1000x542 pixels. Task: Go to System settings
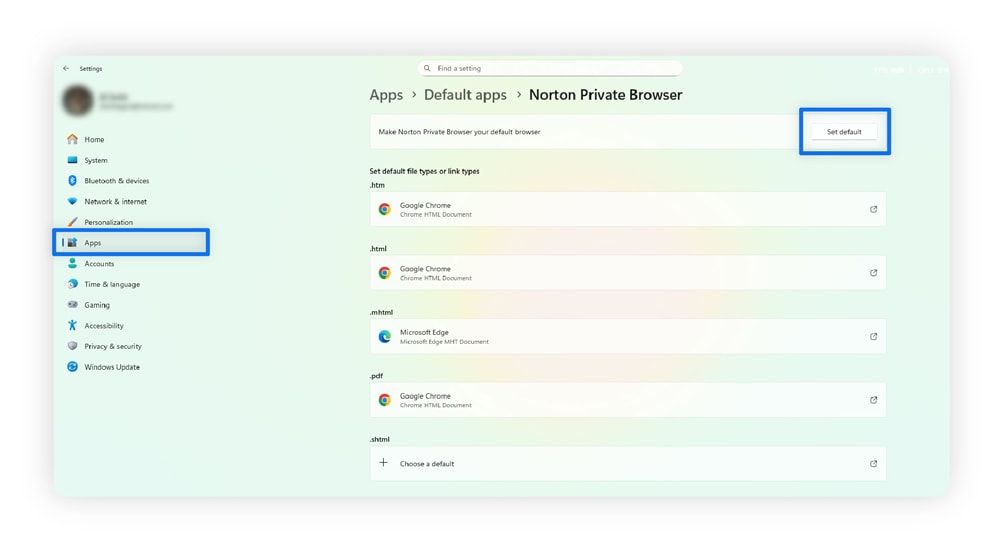96,160
